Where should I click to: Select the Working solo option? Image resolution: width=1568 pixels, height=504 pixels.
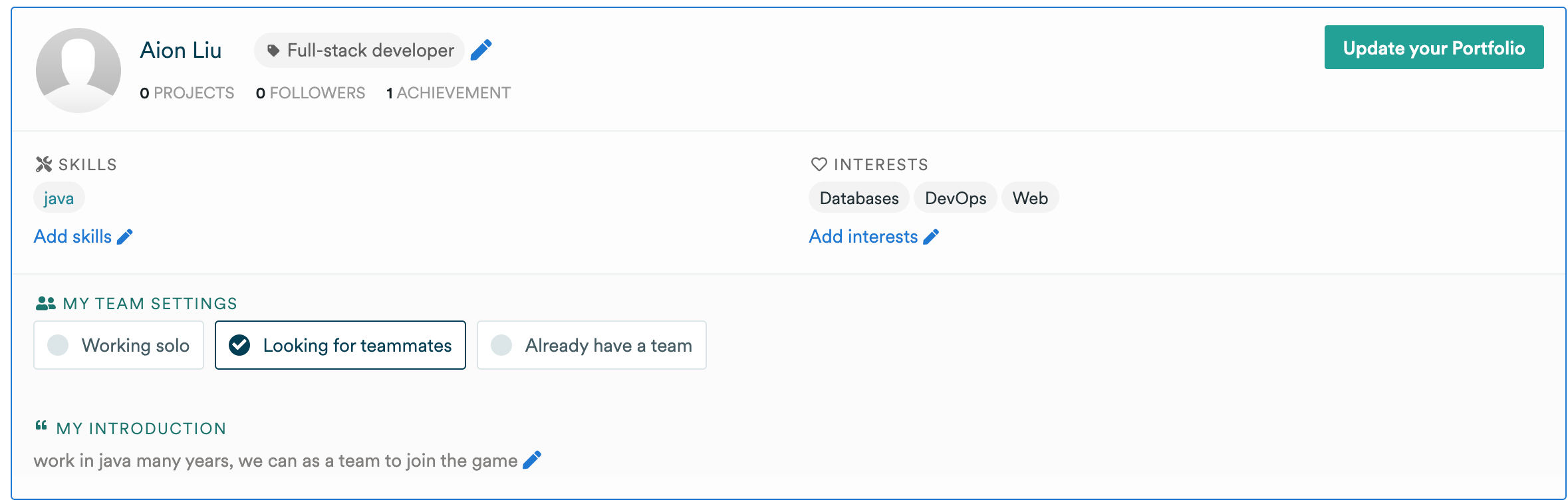click(x=118, y=345)
